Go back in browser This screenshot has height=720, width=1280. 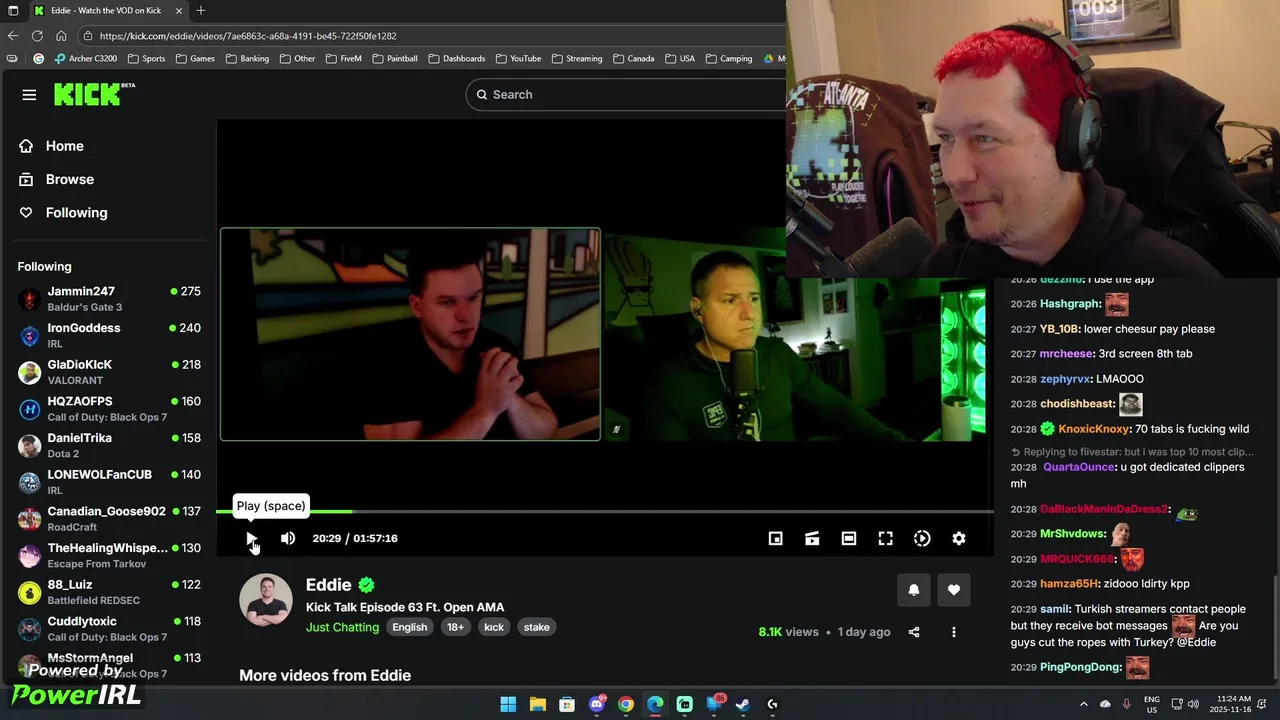click(13, 36)
